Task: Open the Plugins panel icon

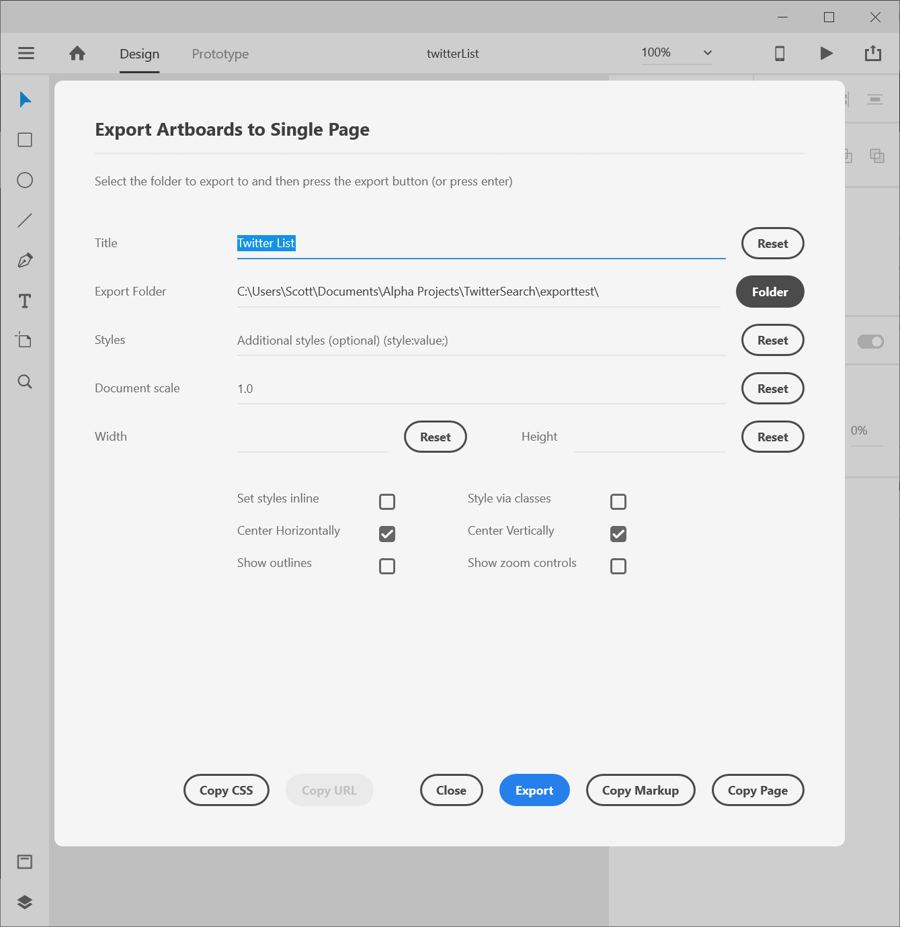Action: (x=25, y=861)
